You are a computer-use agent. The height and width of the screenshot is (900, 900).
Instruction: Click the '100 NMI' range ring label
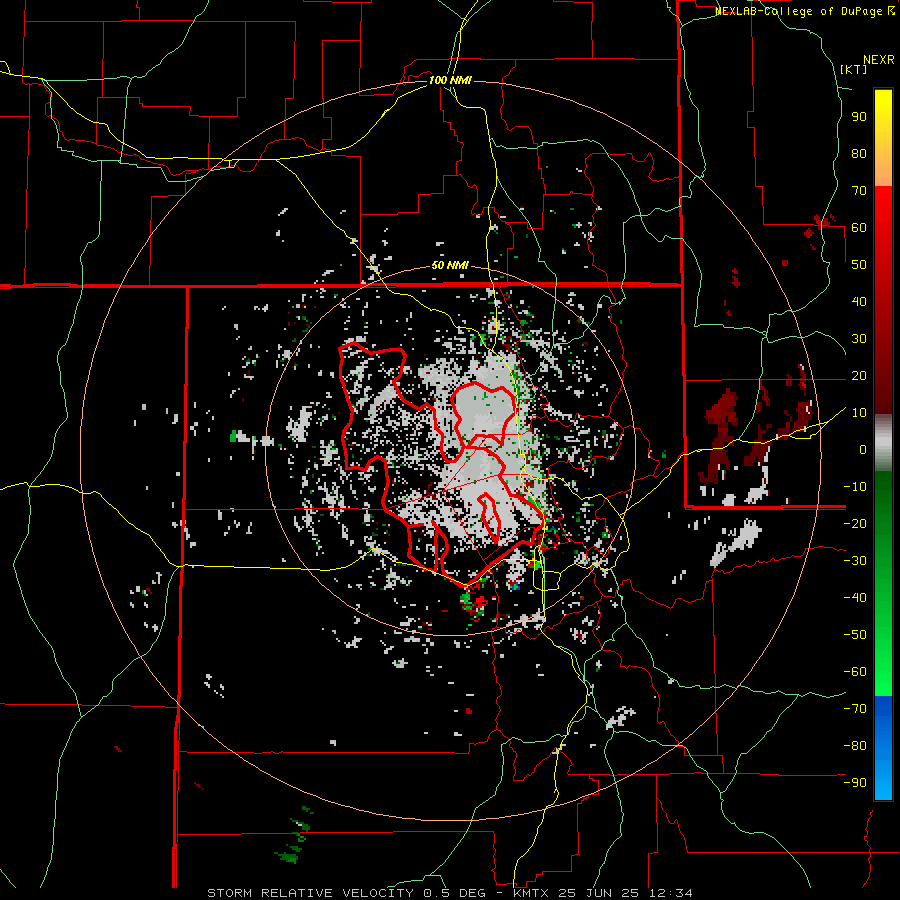[x=450, y=80]
